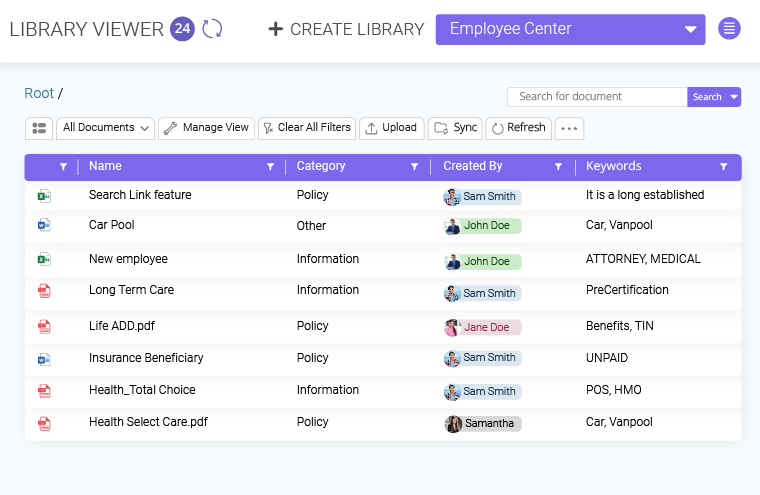Screen dimensions: 760x495
Task: Click the Upload button
Action: point(392,128)
